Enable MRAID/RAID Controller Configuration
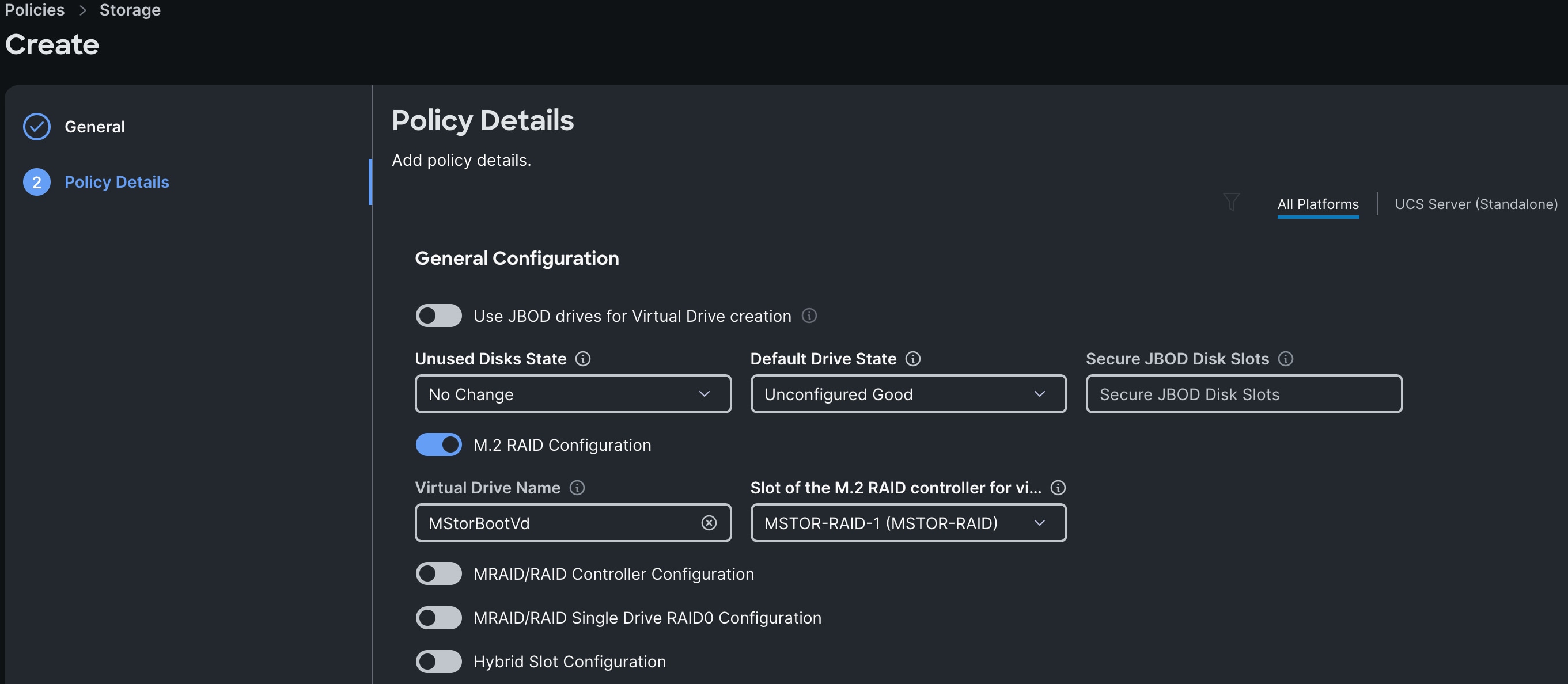 pos(438,574)
